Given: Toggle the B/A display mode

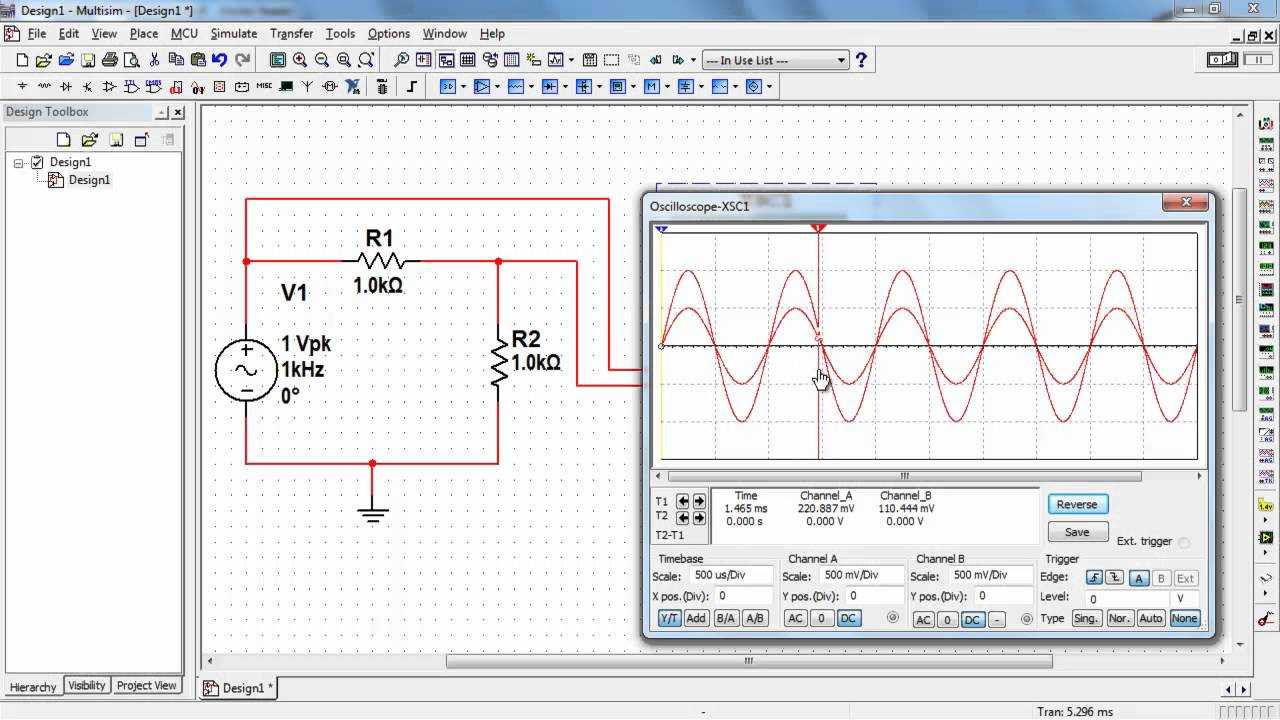Looking at the screenshot, I should coord(725,618).
